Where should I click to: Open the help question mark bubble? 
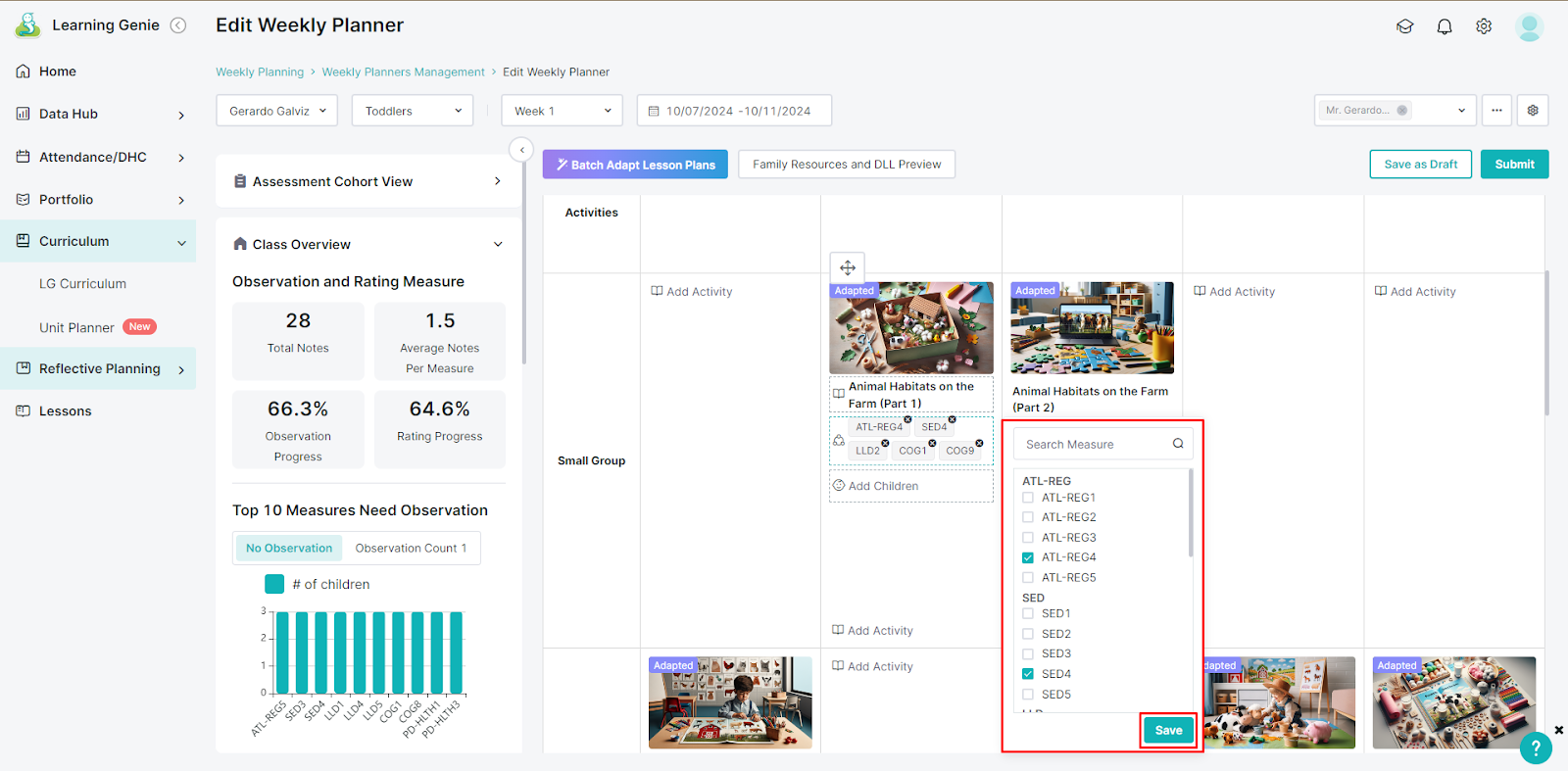[1536, 749]
